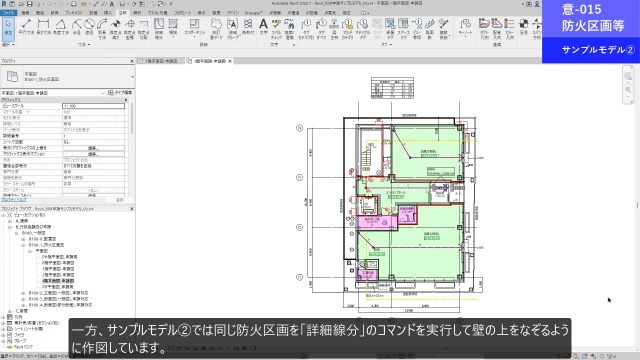The width and height of the screenshot is (640, 360).
Task: Open the Properties help (プロパティヘルプ) link
Action: [x=13, y=200]
